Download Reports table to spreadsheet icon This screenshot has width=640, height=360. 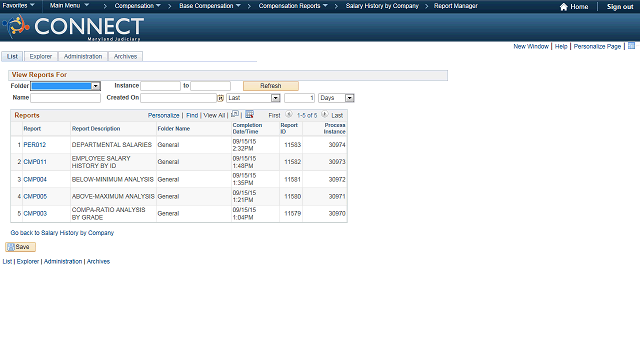click(249, 114)
